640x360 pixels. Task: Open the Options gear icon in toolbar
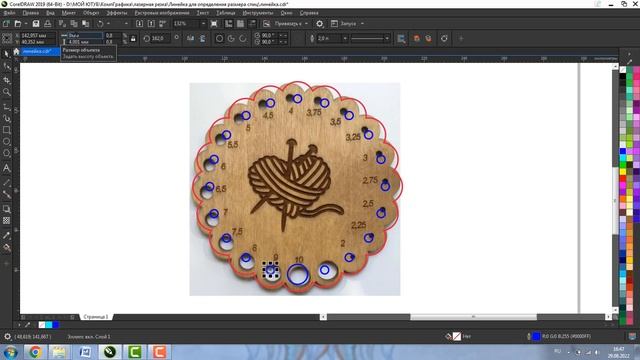pos(320,24)
